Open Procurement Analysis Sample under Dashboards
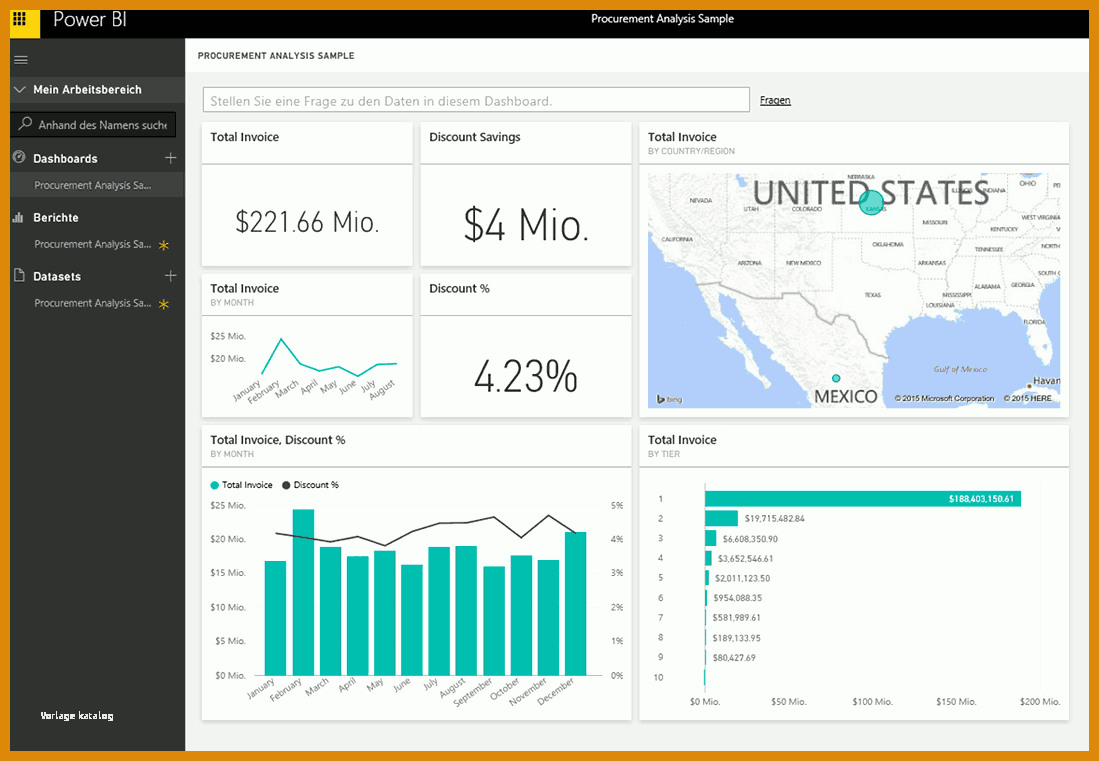The height and width of the screenshot is (761, 1099). coord(93,186)
